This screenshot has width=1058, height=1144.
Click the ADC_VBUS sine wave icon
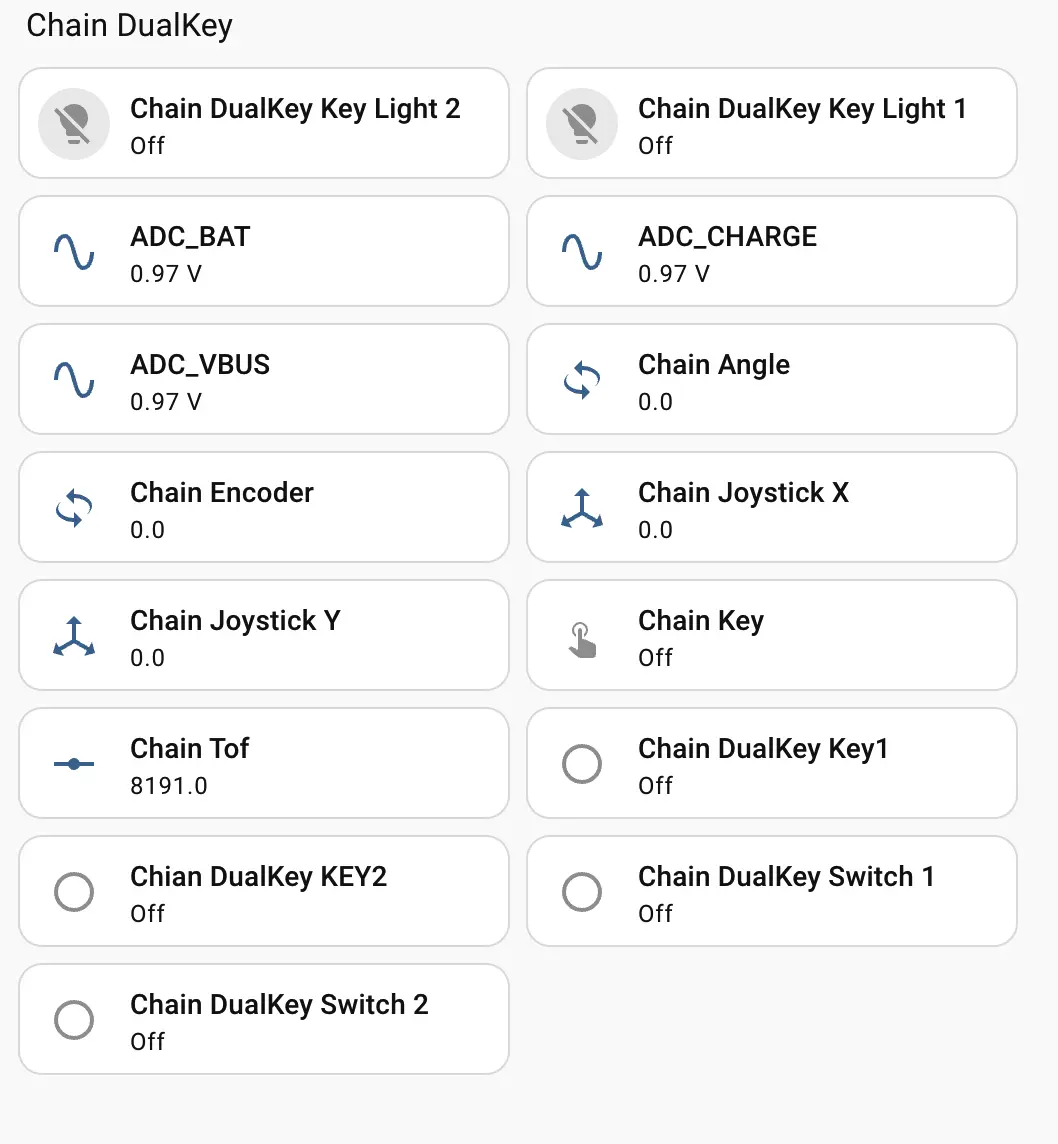coord(73,380)
